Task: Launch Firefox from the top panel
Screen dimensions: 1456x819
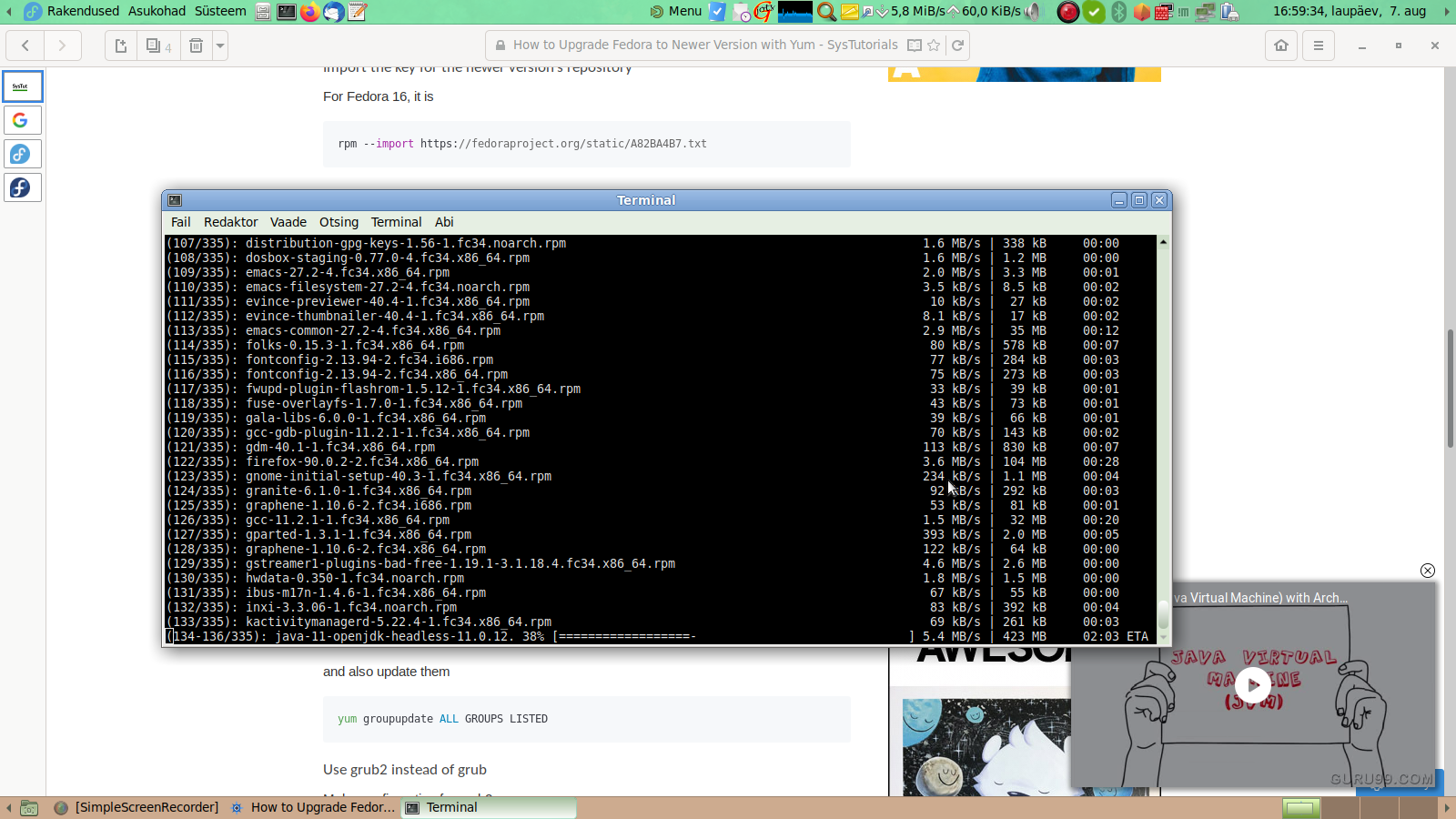Action: (x=310, y=12)
